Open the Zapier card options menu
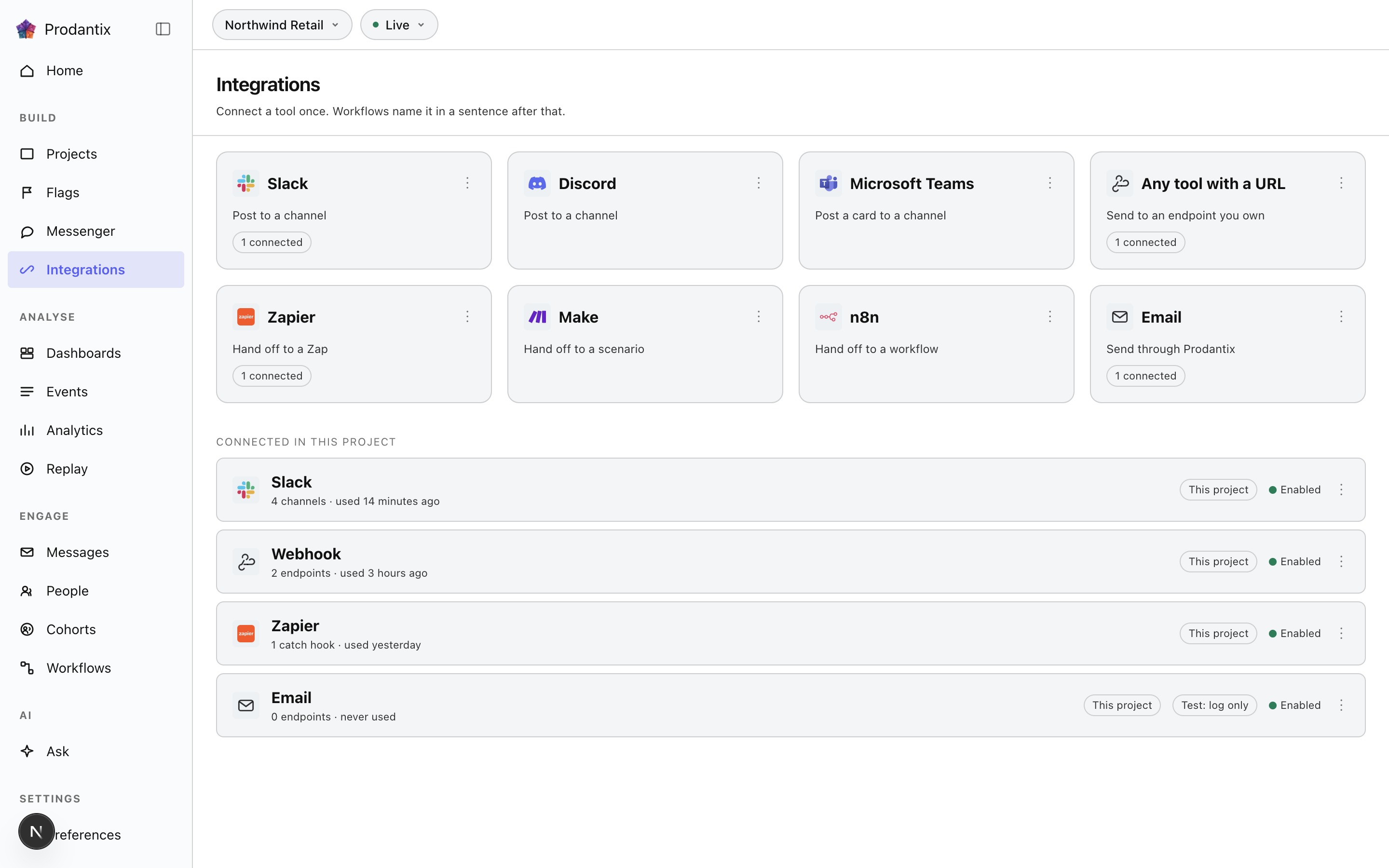Viewport: 1389px width, 868px height. tap(467, 317)
